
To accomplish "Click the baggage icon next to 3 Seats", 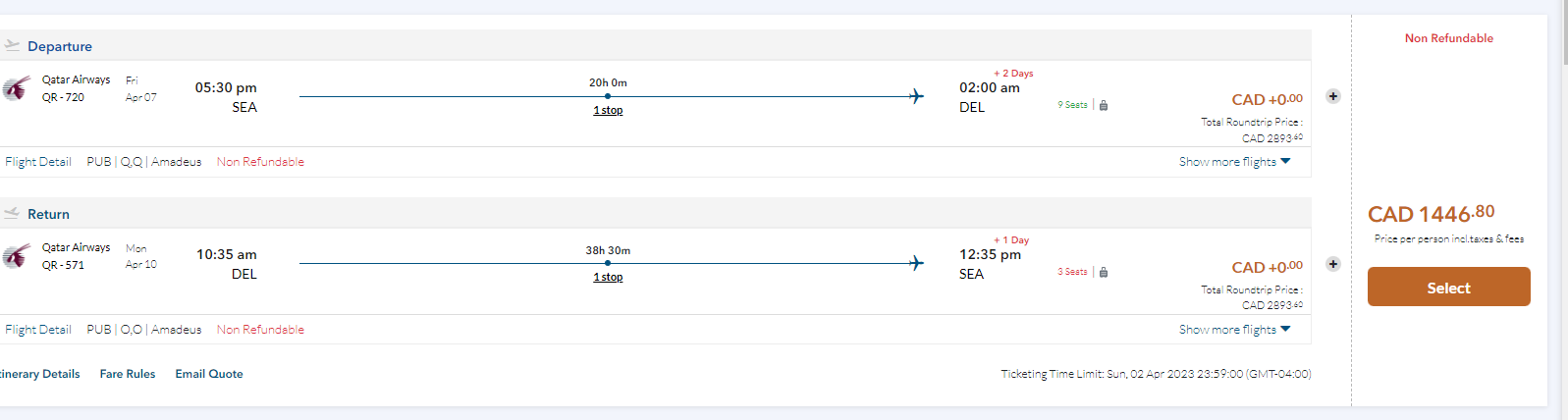I will 1104,273.
